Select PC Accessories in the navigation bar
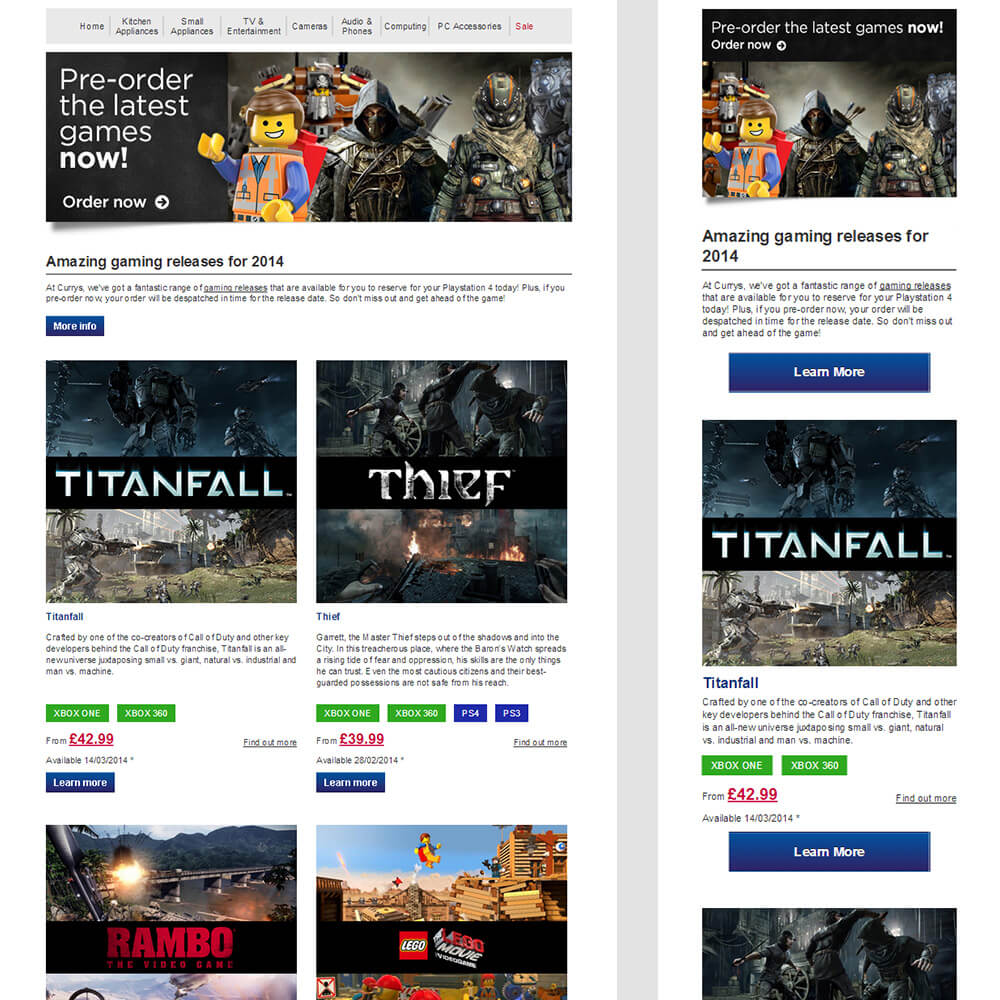Screen dimensions: 1000x1000 tap(469, 26)
